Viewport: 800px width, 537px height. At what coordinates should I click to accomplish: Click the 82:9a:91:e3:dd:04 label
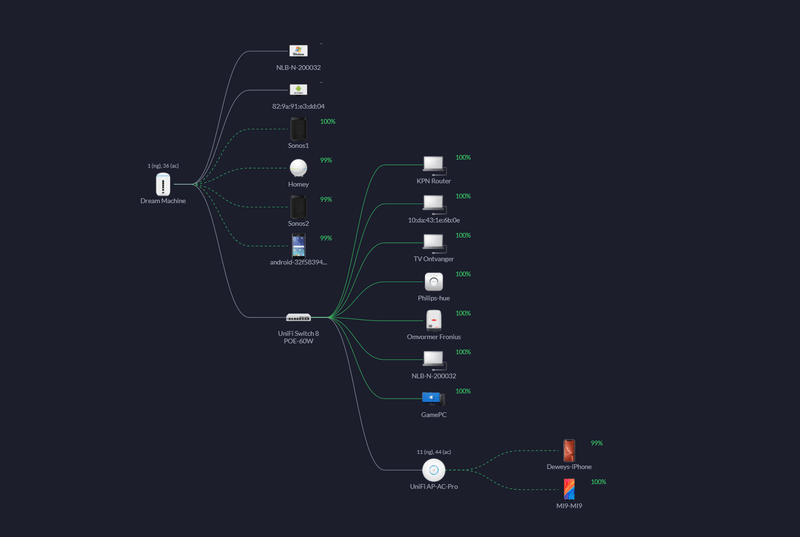298,106
